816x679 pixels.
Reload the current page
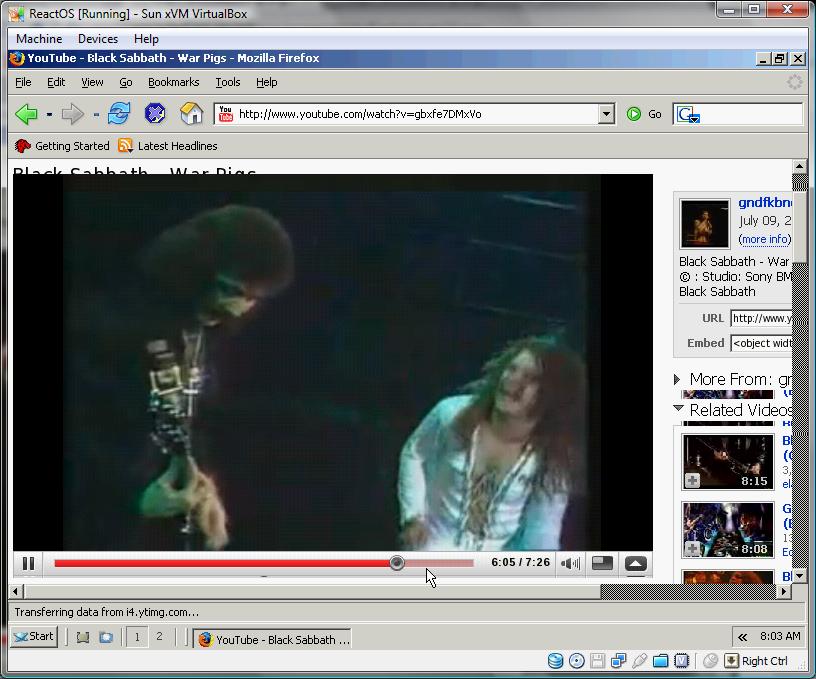(x=119, y=114)
